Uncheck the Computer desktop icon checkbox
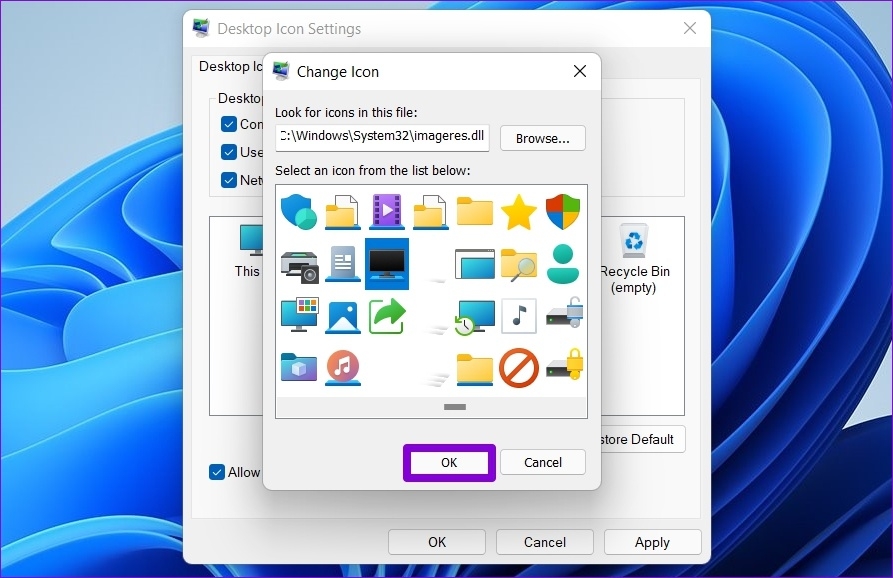 tap(228, 124)
